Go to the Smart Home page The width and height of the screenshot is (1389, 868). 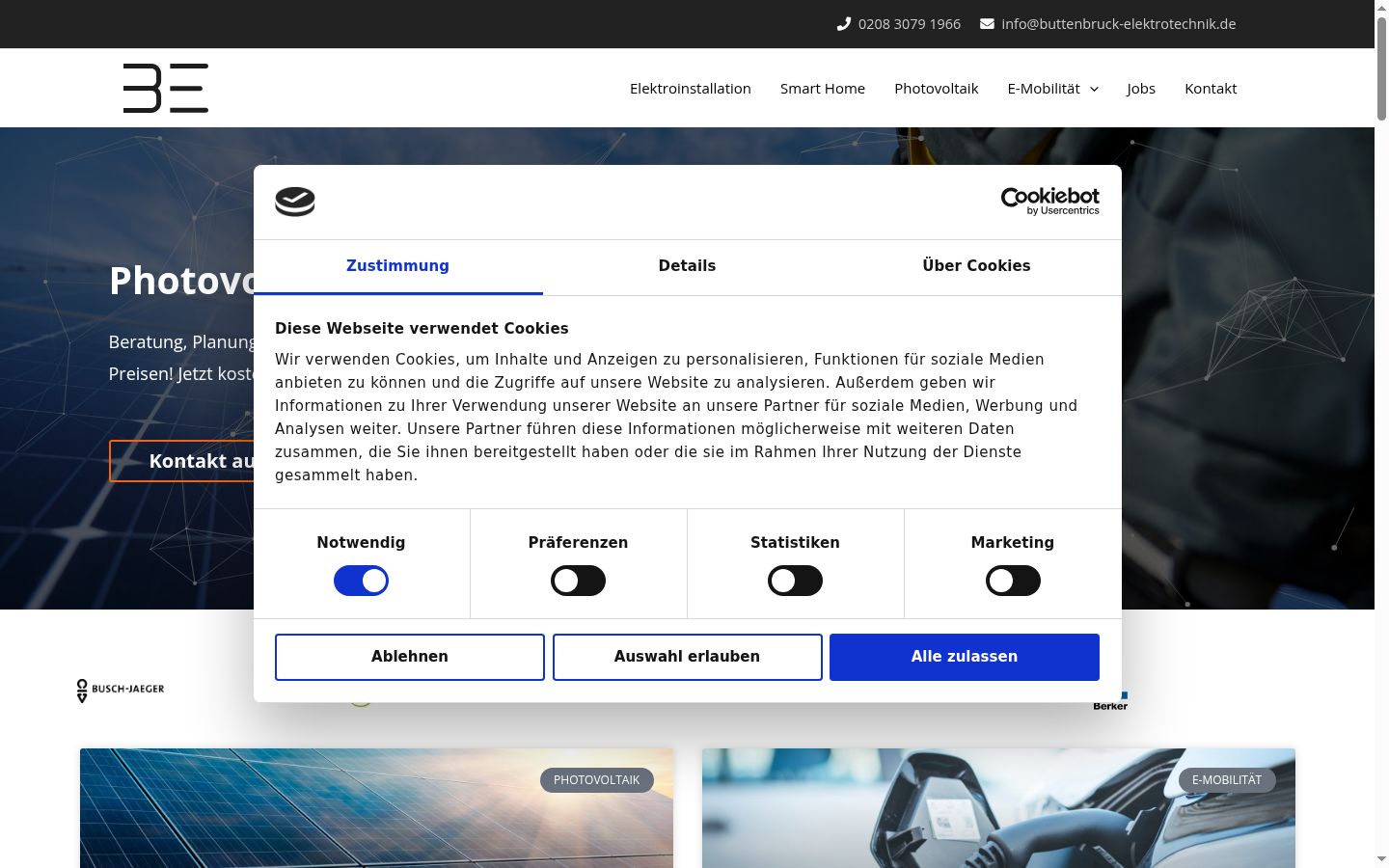tap(823, 89)
